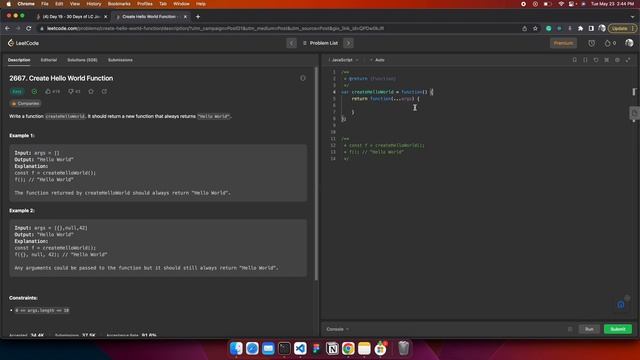Click the blue floating assistant icon
640x360 pixels.
point(621,304)
